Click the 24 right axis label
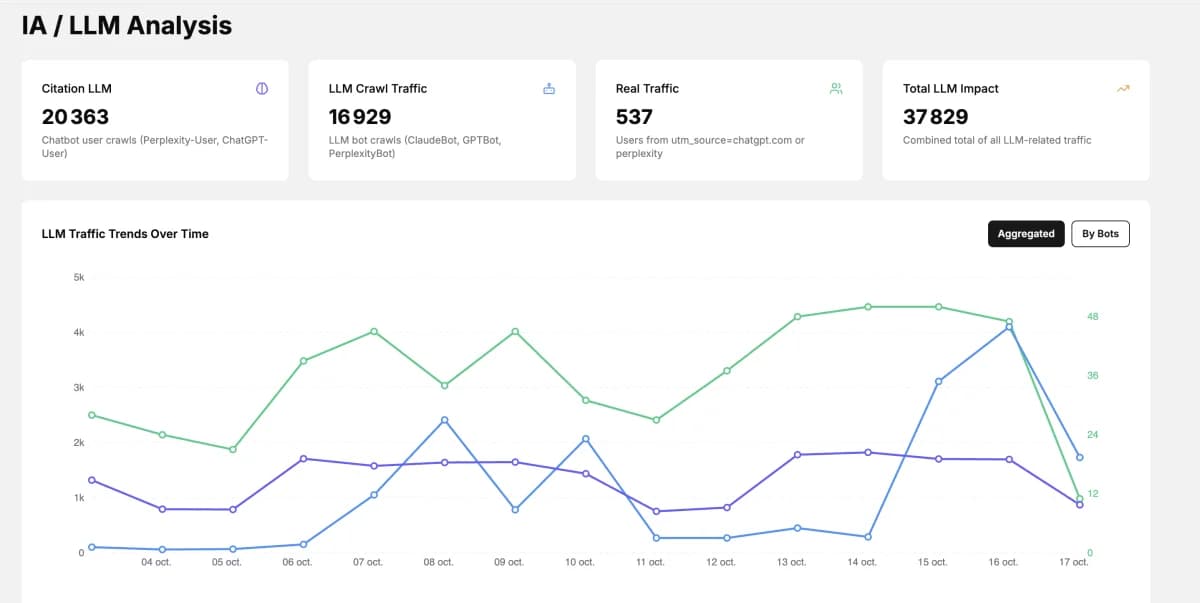This screenshot has width=1200, height=603. tap(1093, 435)
